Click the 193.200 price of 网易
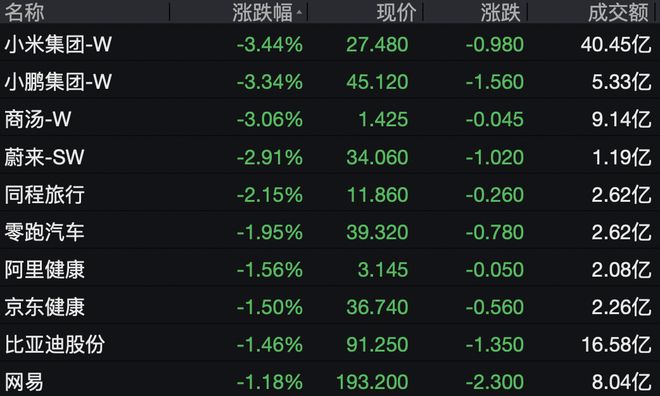The image size is (660, 396). pyautogui.click(x=372, y=382)
